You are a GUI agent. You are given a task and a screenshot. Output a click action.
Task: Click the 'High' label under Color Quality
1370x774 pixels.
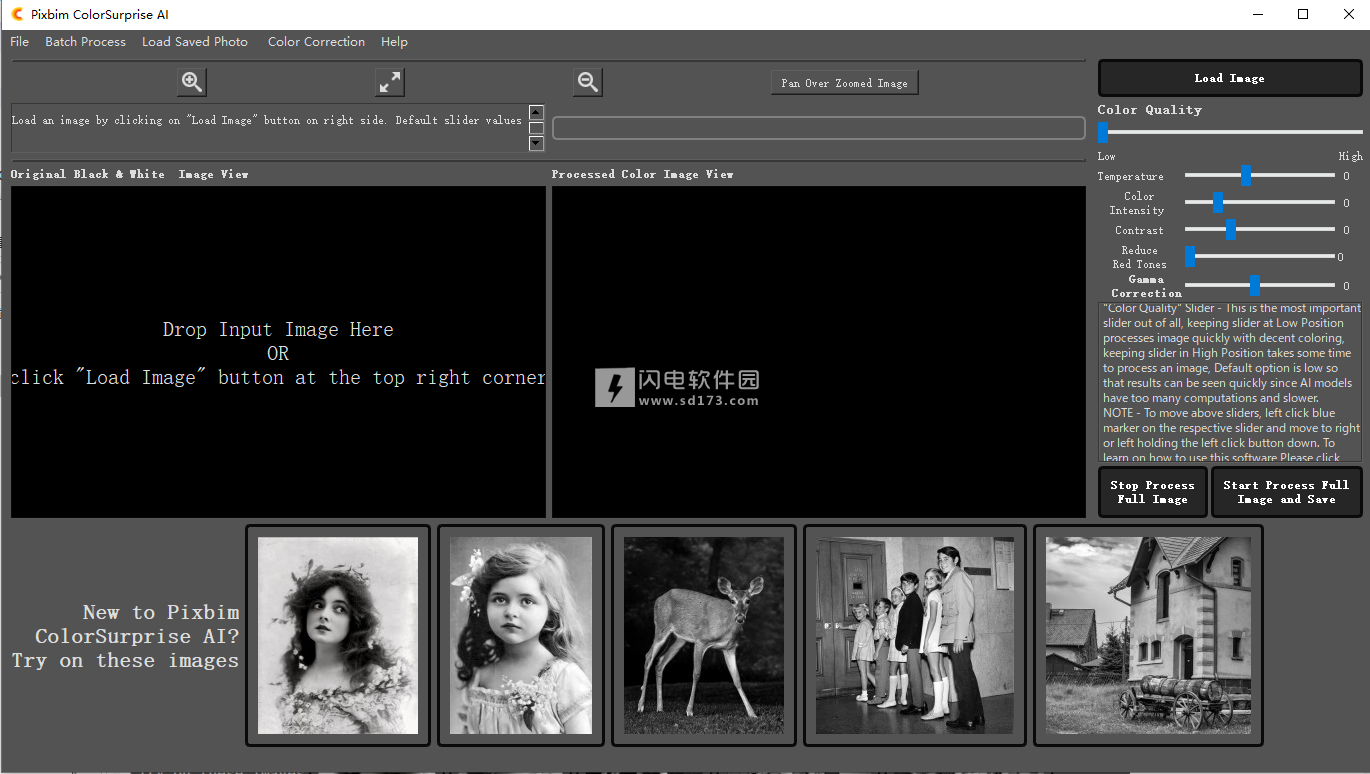click(1350, 156)
